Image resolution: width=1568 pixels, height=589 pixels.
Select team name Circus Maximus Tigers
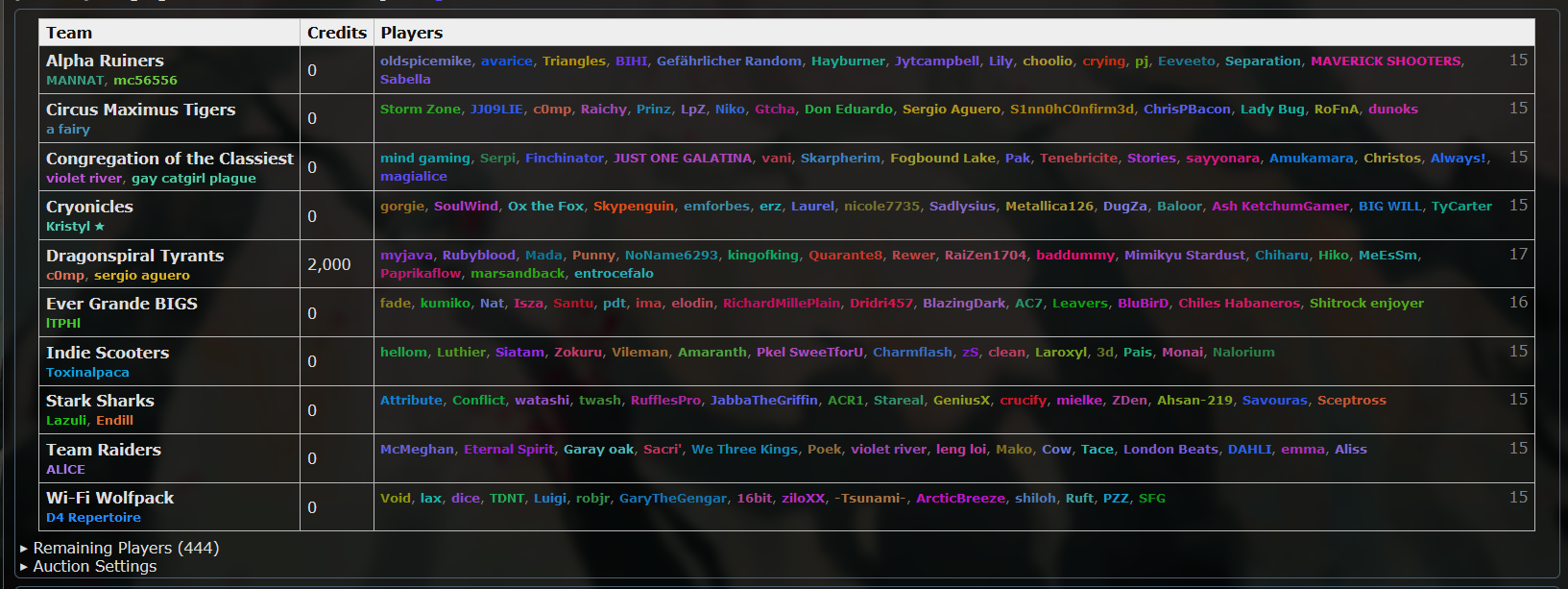[x=140, y=110]
